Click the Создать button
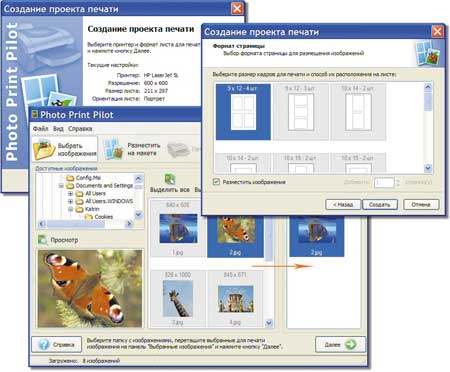This screenshot has width=450, height=372. [380, 205]
